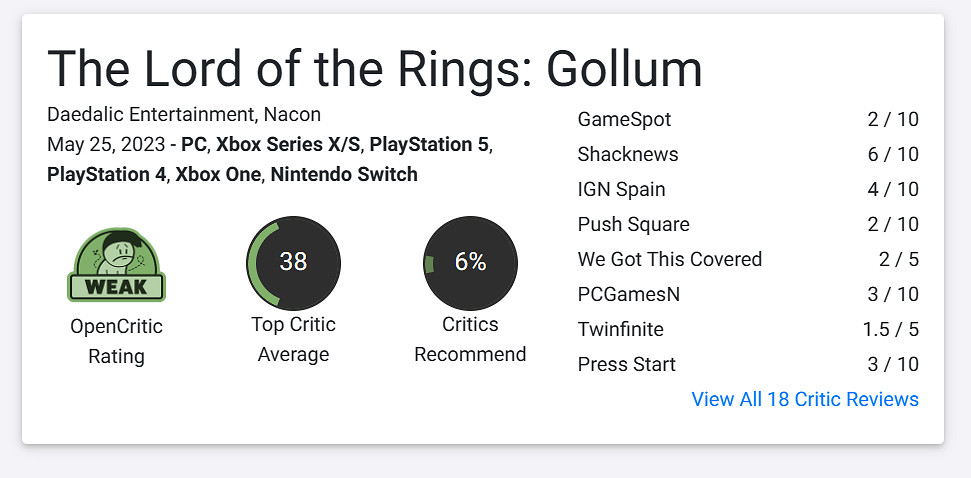
Task: Select the IGN Spain review
Action: click(x=621, y=190)
